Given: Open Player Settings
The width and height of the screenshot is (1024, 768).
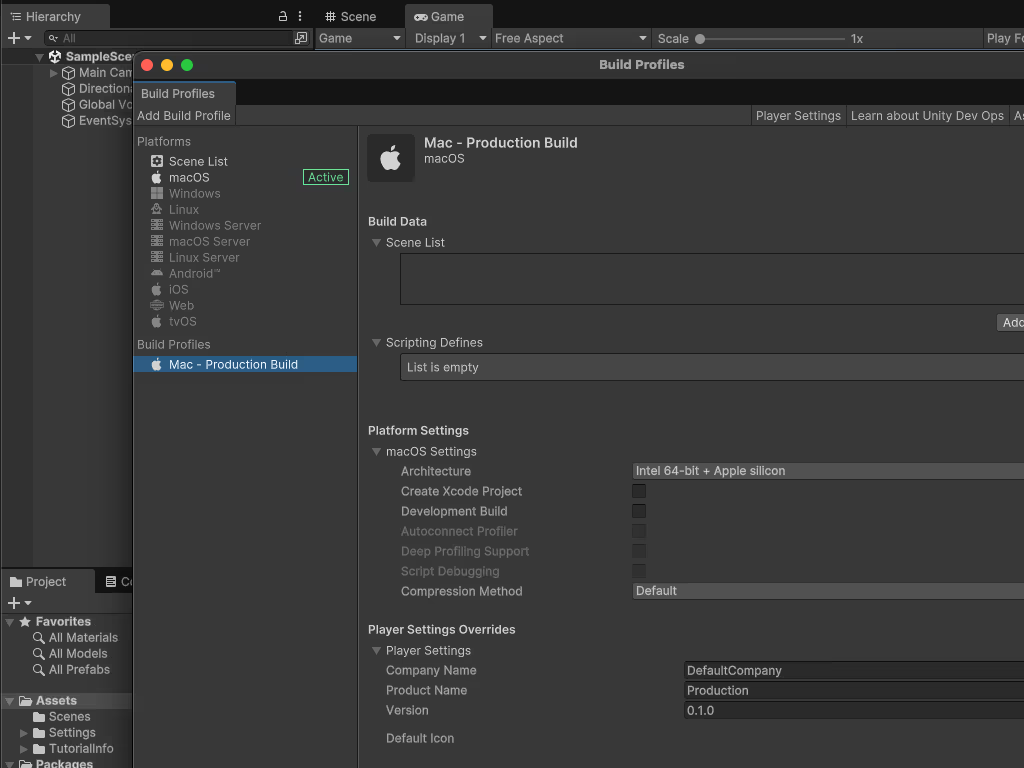Looking at the screenshot, I should [798, 115].
